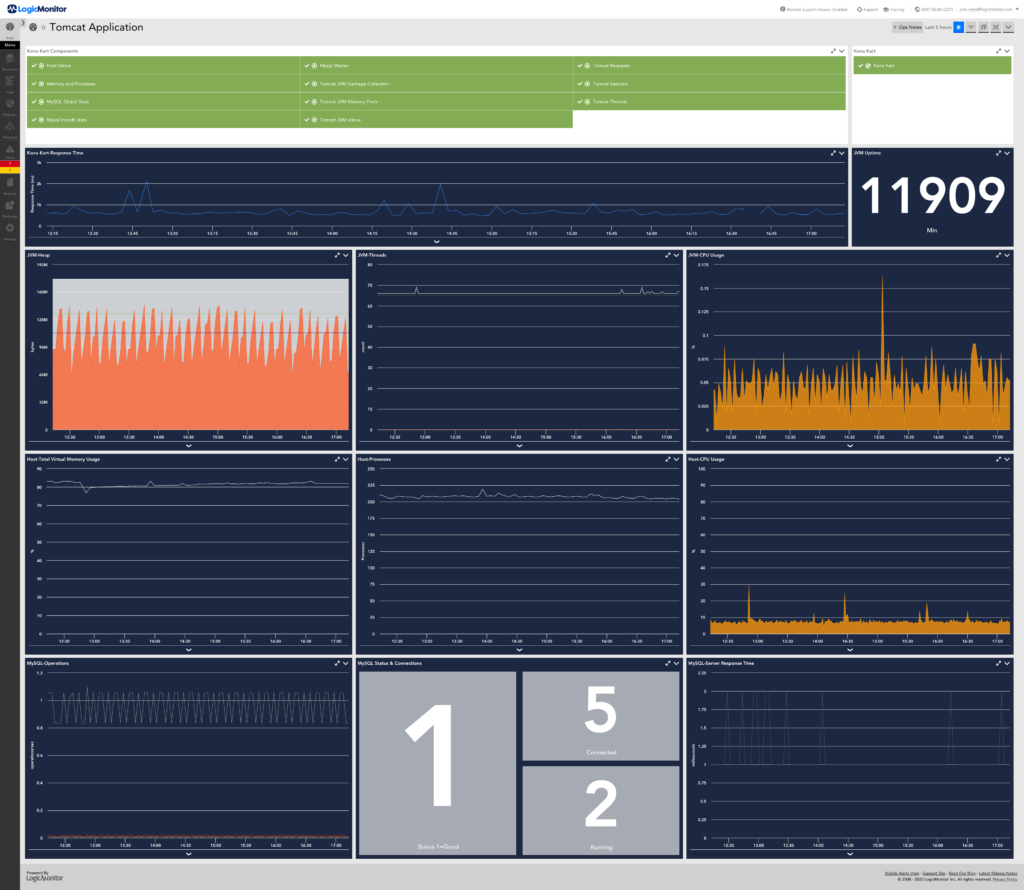Click the dashboard icon beside Tomcat Application title
The width and height of the screenshot is (1024, 890).
(x=33, y=27)
